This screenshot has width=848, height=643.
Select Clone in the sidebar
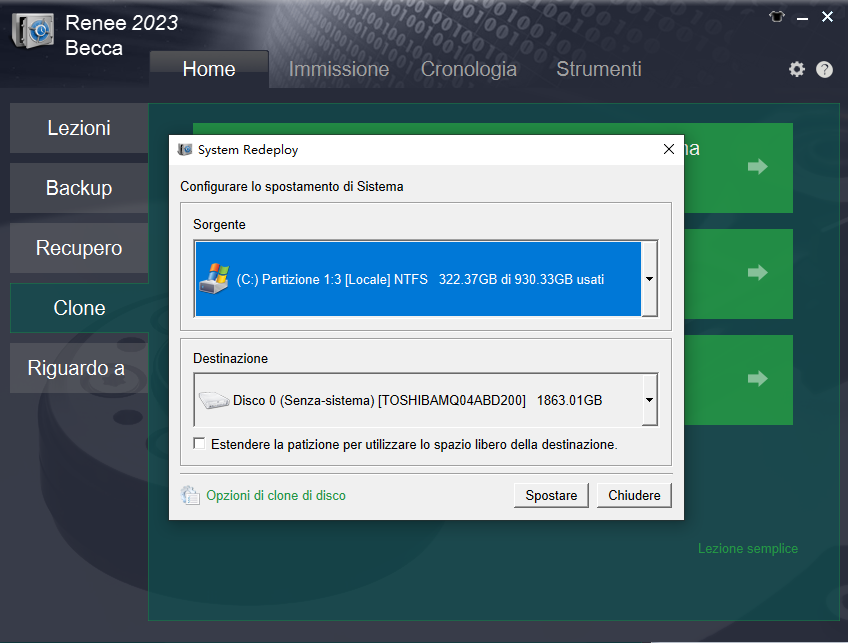(x=79, y=308)
